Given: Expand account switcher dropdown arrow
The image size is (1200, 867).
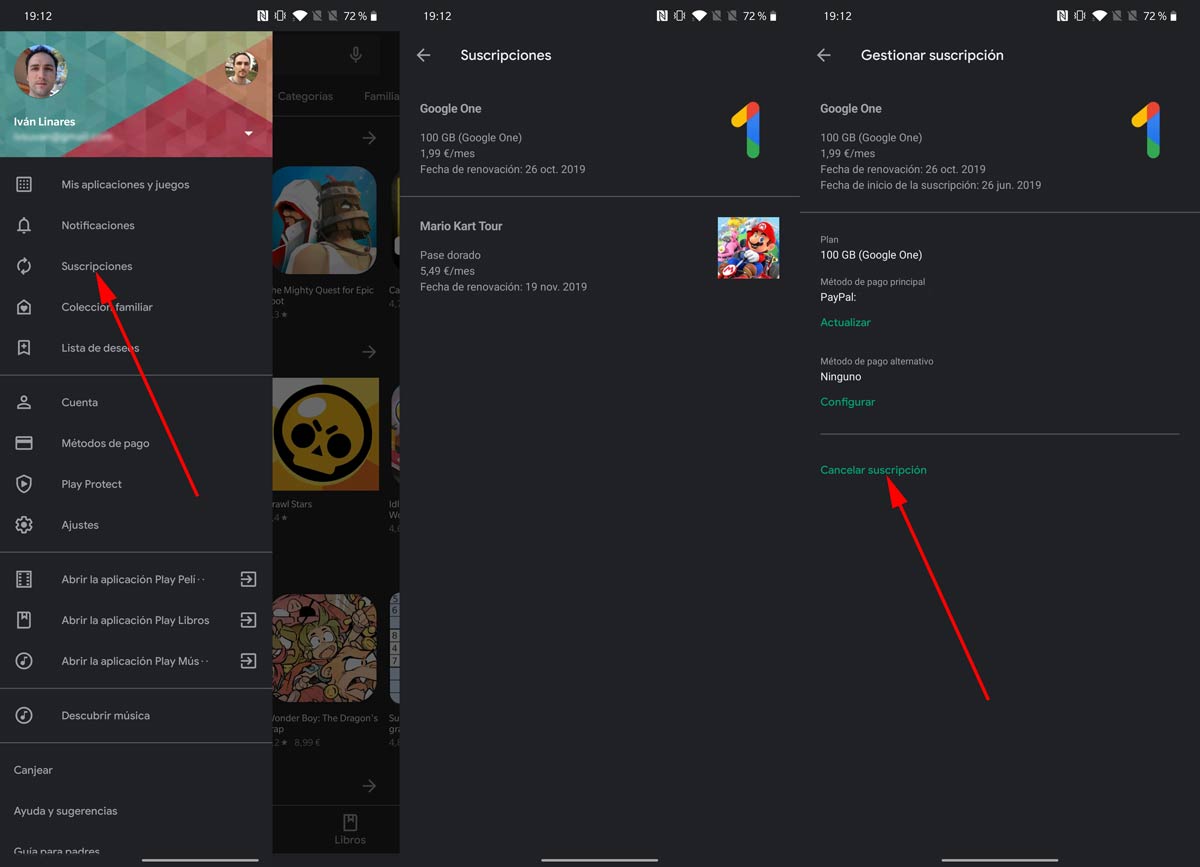Looking at the screenshot, I should pyautogui.click(x=248, y=133).
